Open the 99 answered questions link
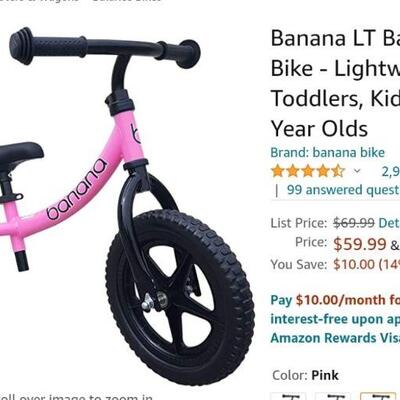 coord(343,190)
